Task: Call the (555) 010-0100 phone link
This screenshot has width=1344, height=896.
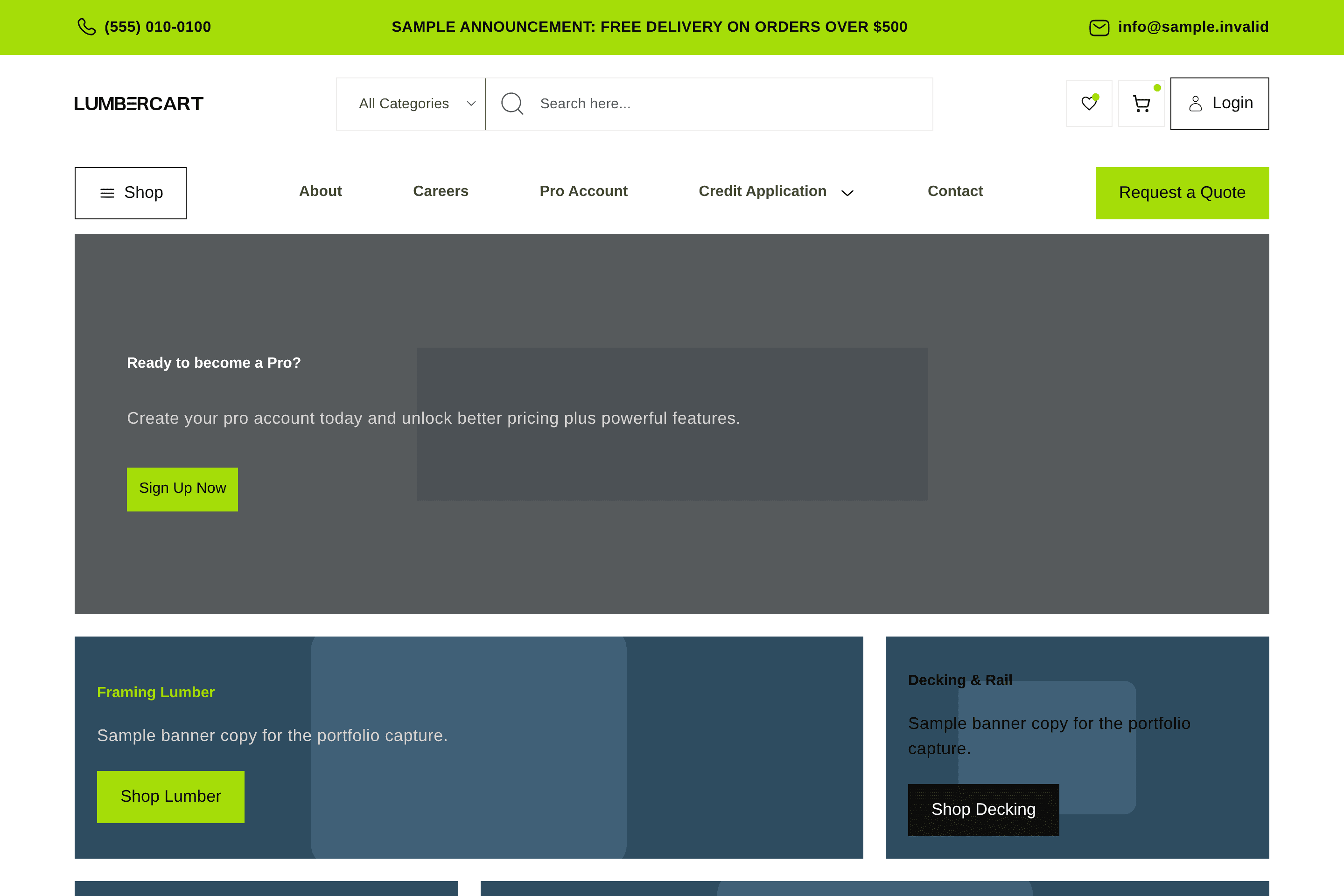Action: [x=158, y=27]
